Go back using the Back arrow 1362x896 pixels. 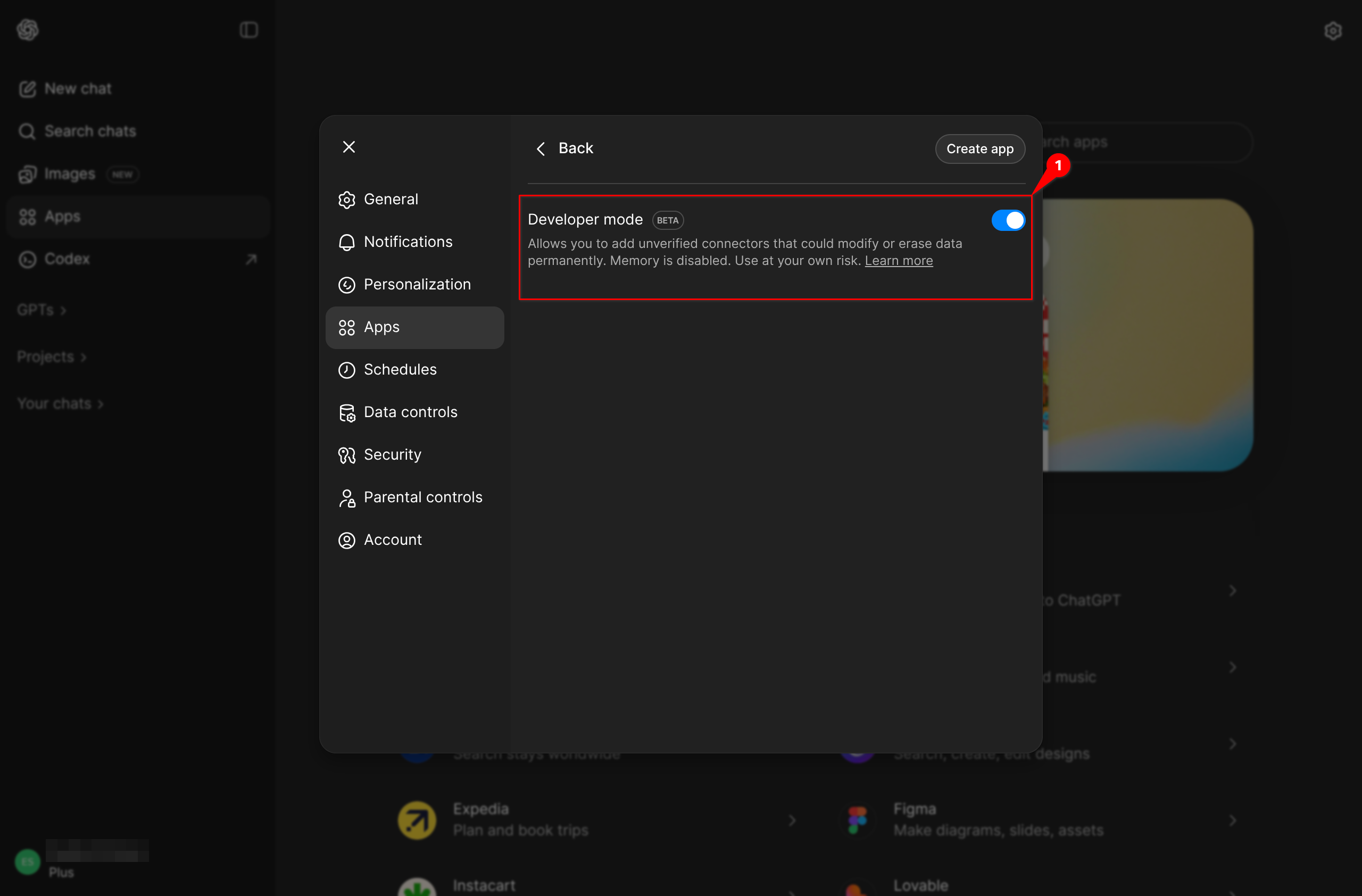coord(541,149)
